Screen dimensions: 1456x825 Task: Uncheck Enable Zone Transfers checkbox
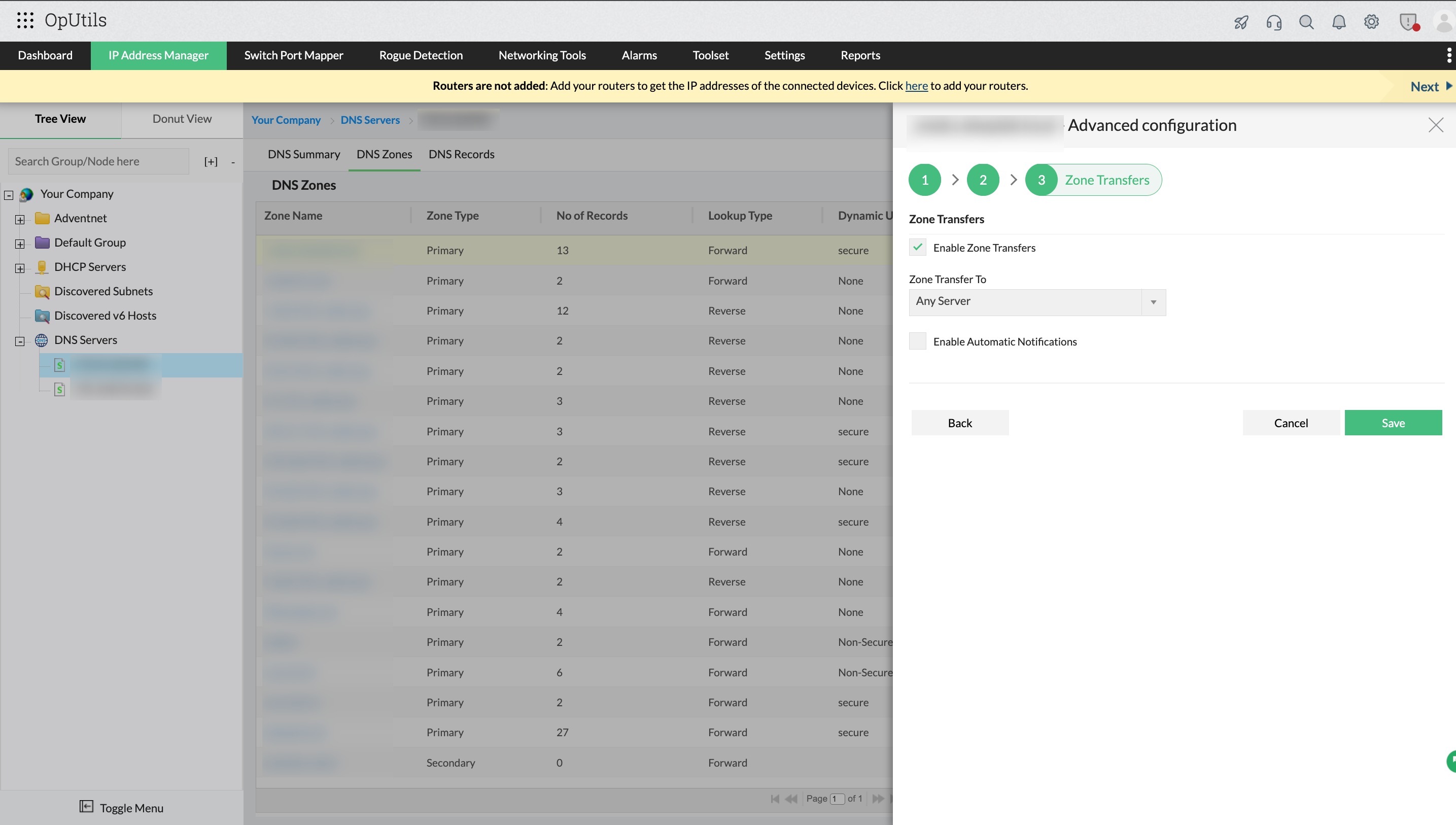coord(917,247)
